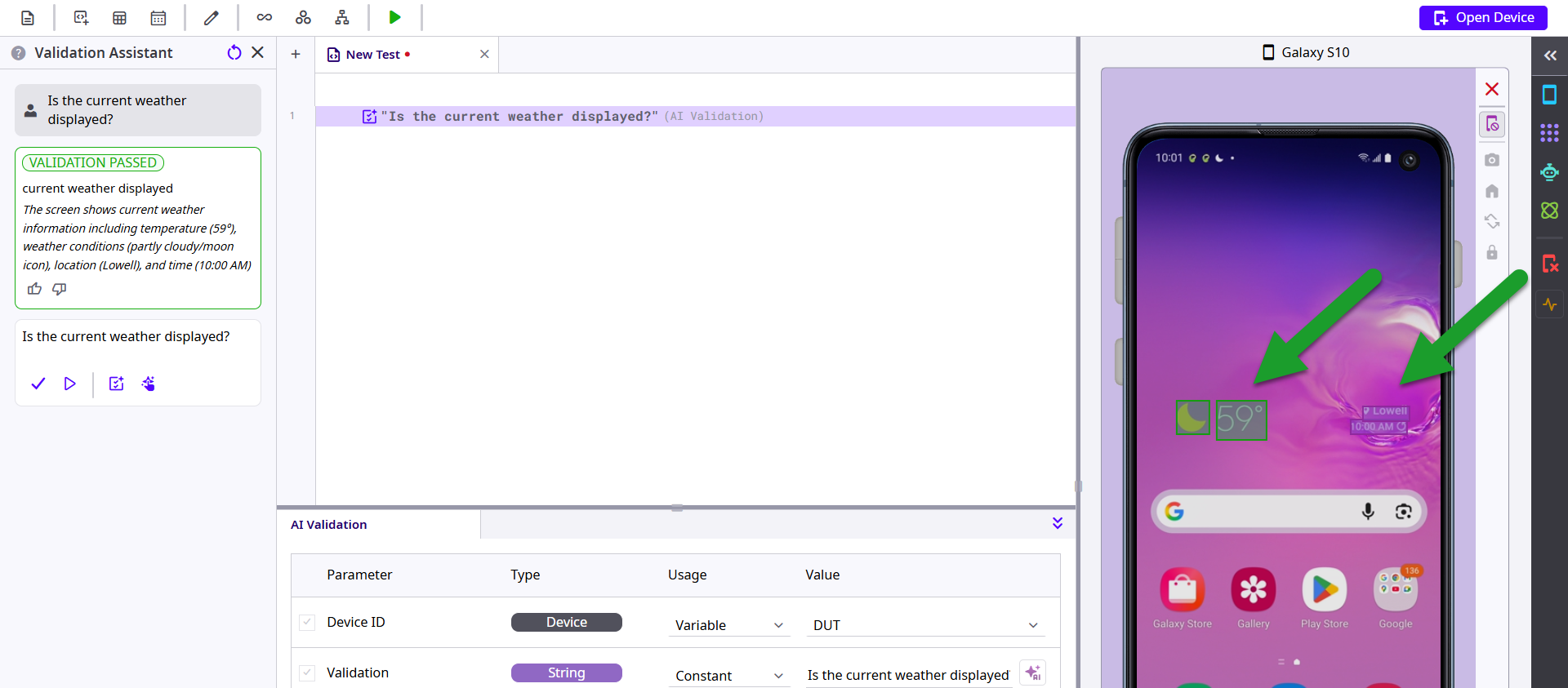
Task: Click the pencil edit icon in toolbar
Action: coord(212,17)
